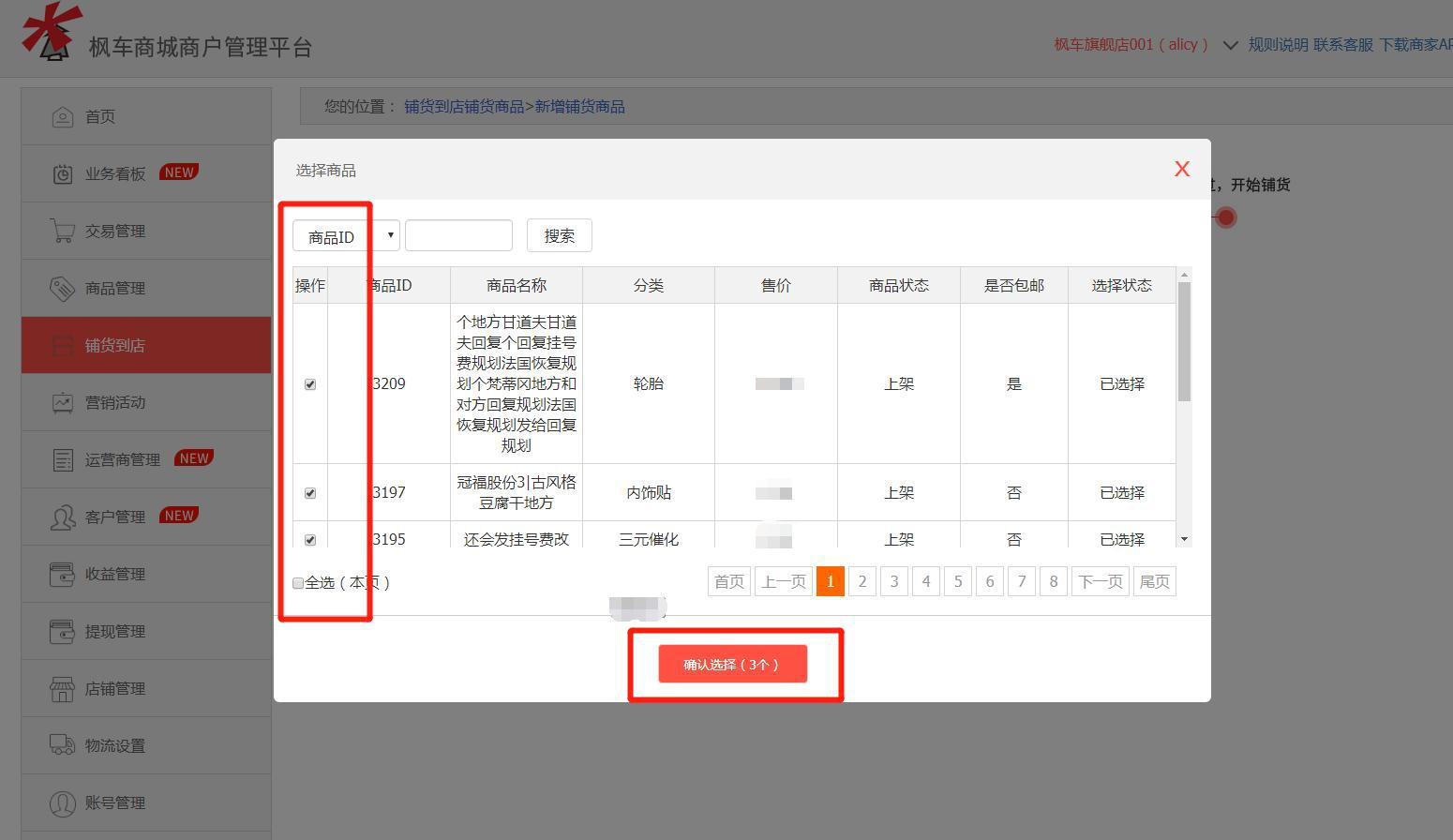
Task: Click the table scrollbar down arrow
Action: [x=1184, y=539]
